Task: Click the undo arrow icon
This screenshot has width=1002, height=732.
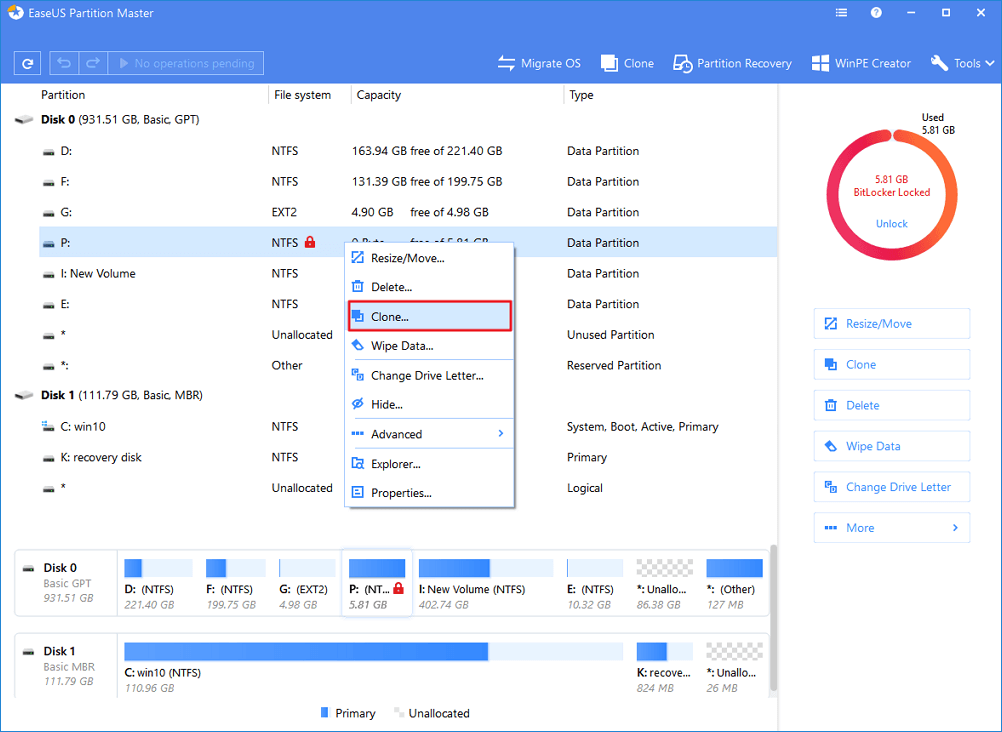Action: [x=64, y=63]
